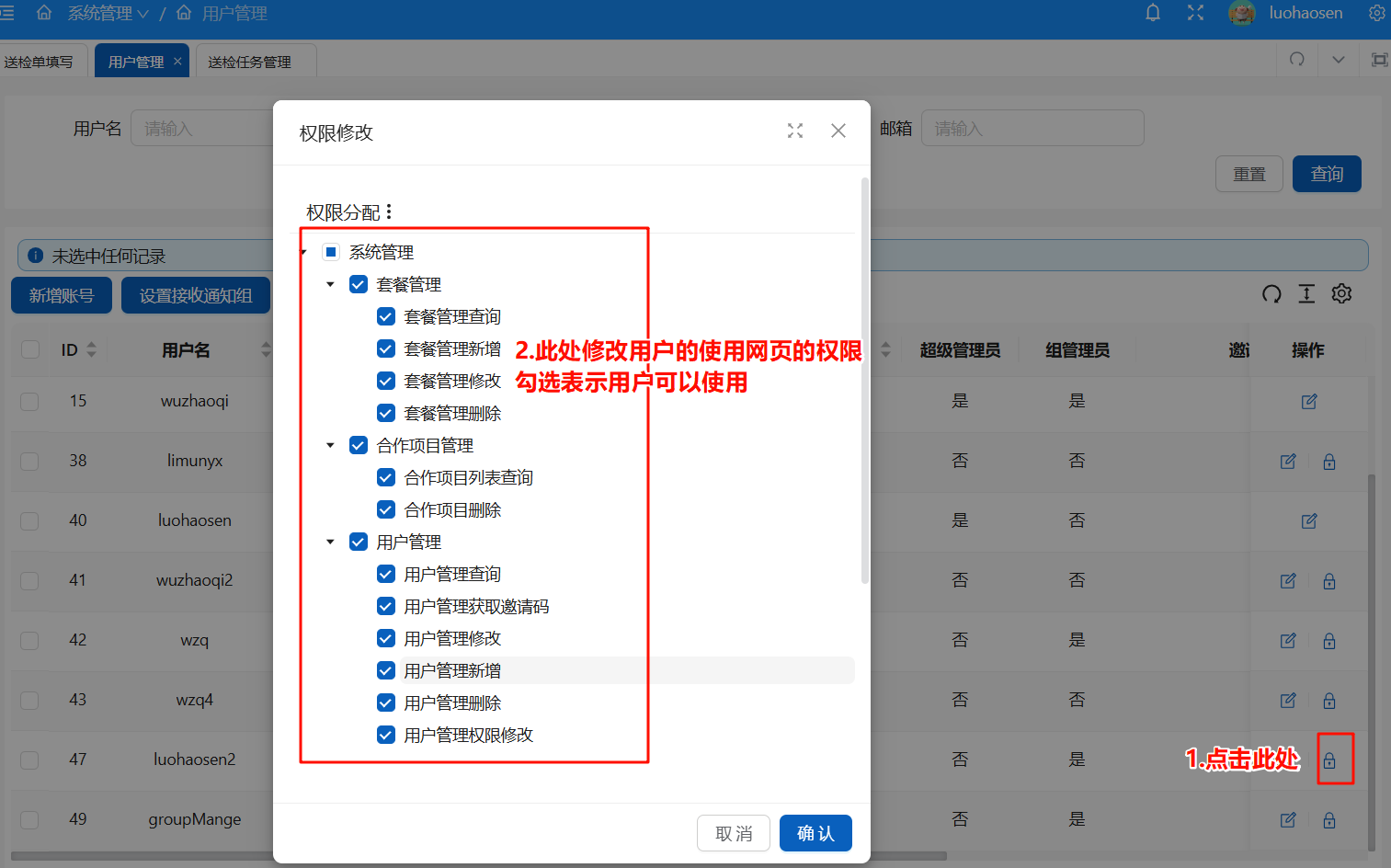The height and width of the screenshot is (868, 1391).
Task: Click the table refresh icon
Action: tap(1271, 294)
